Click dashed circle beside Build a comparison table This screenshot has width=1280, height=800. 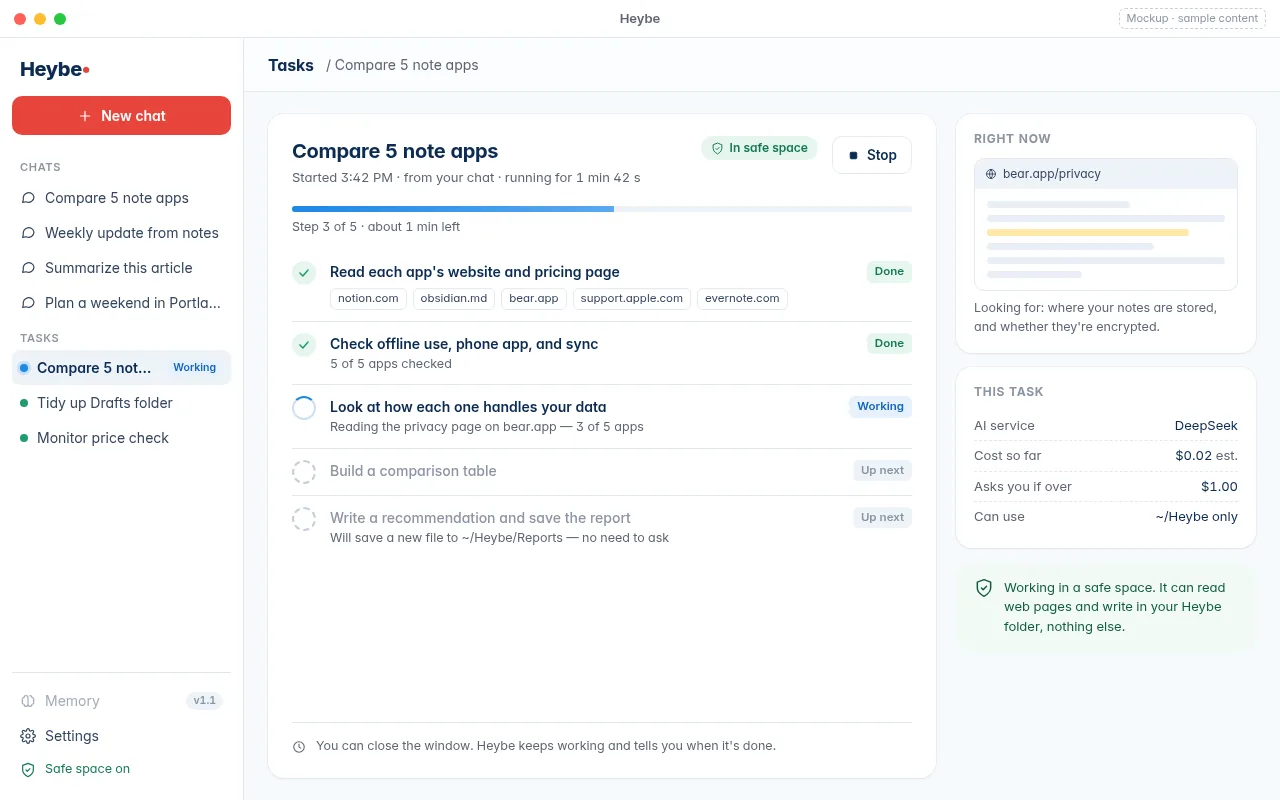(x=304, y=472)
